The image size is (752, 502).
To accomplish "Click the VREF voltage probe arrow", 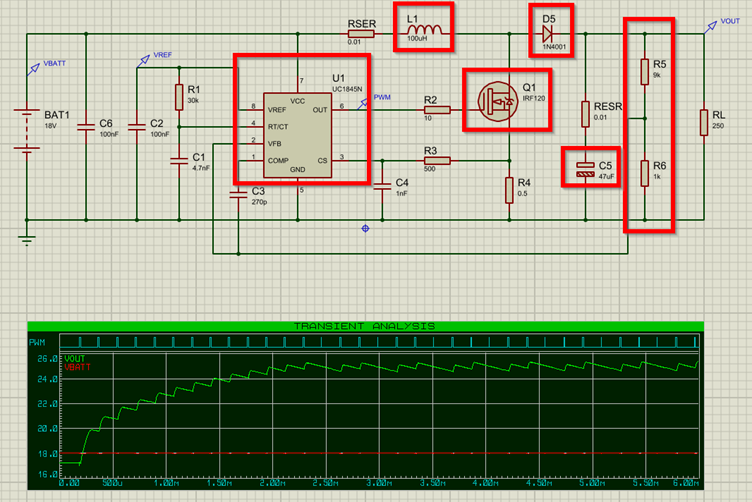I will click(x=143, y=61).
